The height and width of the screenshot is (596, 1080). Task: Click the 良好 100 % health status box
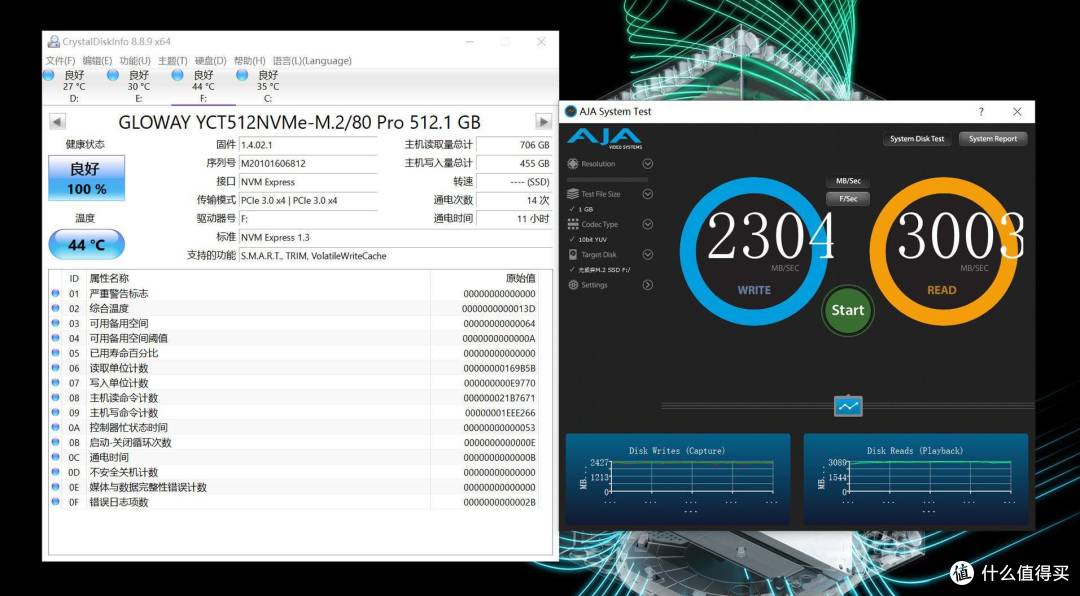click(x=86, y=178)
